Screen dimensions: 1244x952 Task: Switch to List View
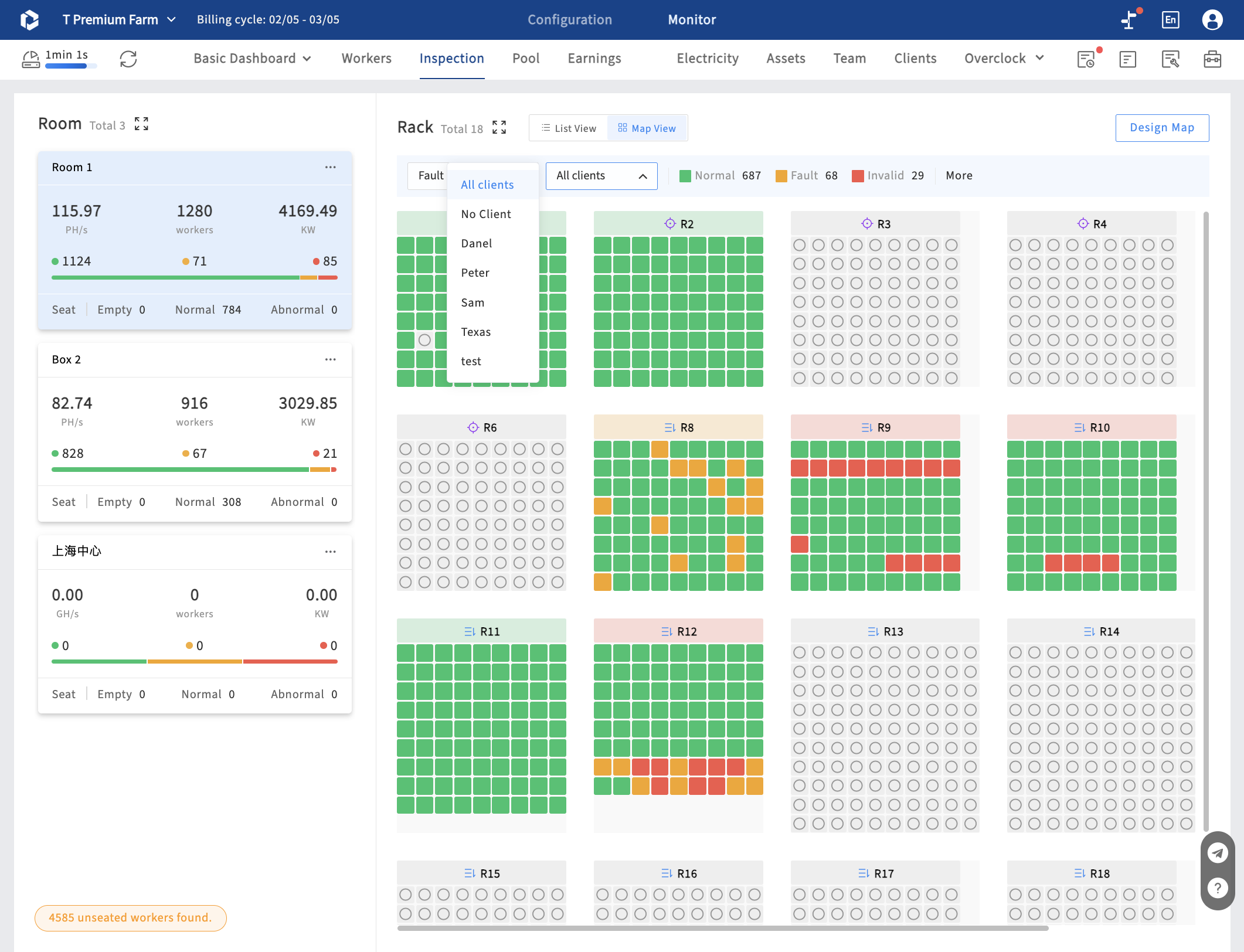(x=568, y=128)
